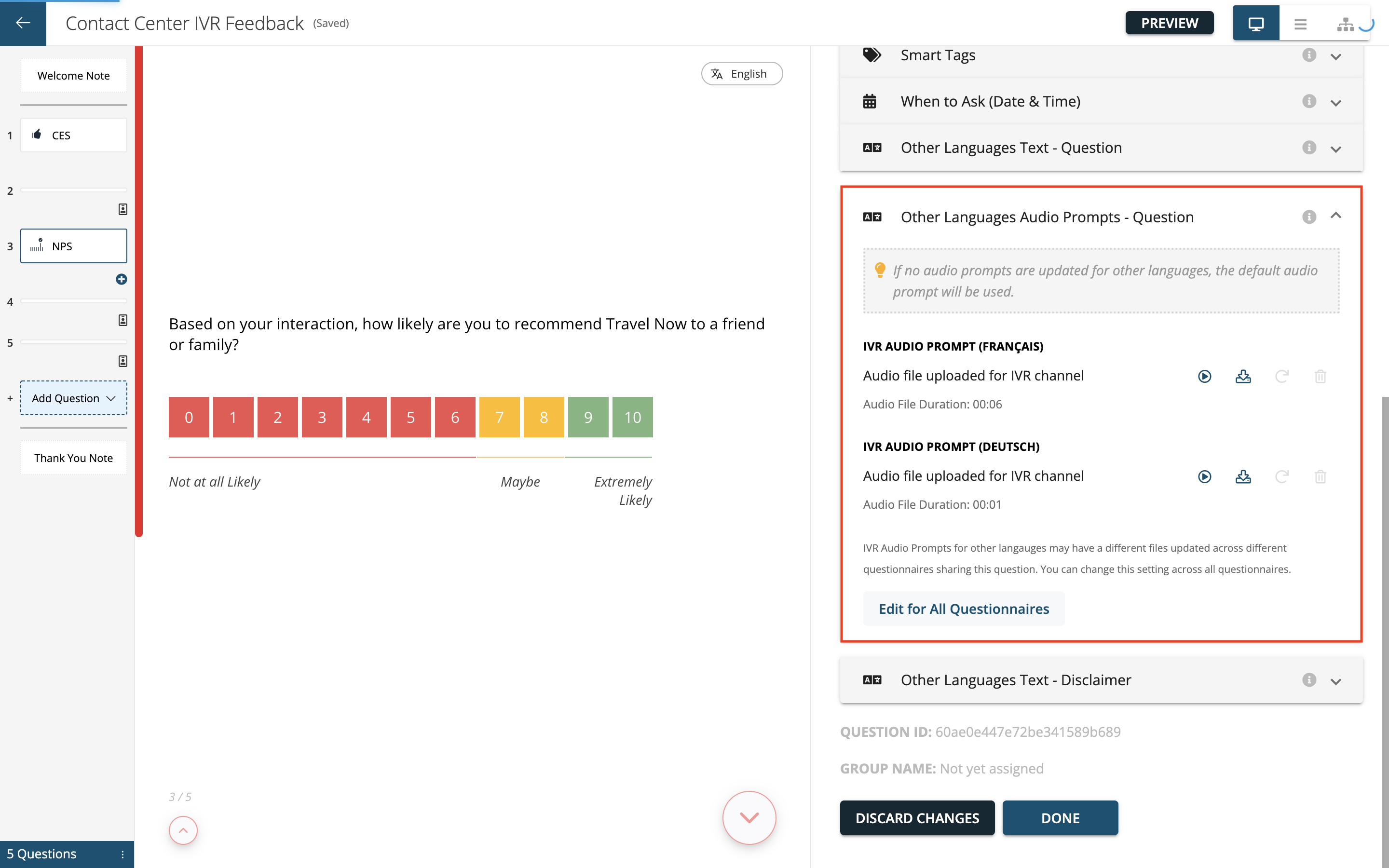Download the Français audio file
Viewport: 1389px width, 868px height.
point(1243,376)
